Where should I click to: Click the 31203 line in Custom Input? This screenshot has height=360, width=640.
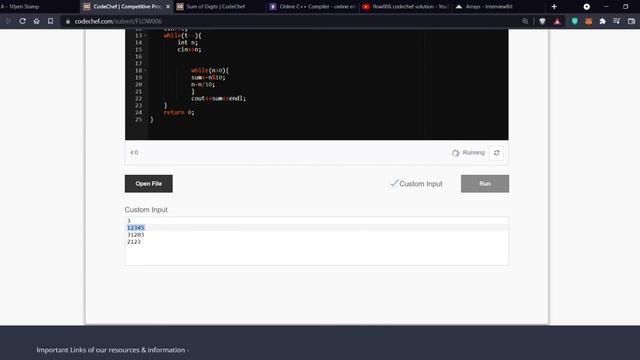point(136,235)
